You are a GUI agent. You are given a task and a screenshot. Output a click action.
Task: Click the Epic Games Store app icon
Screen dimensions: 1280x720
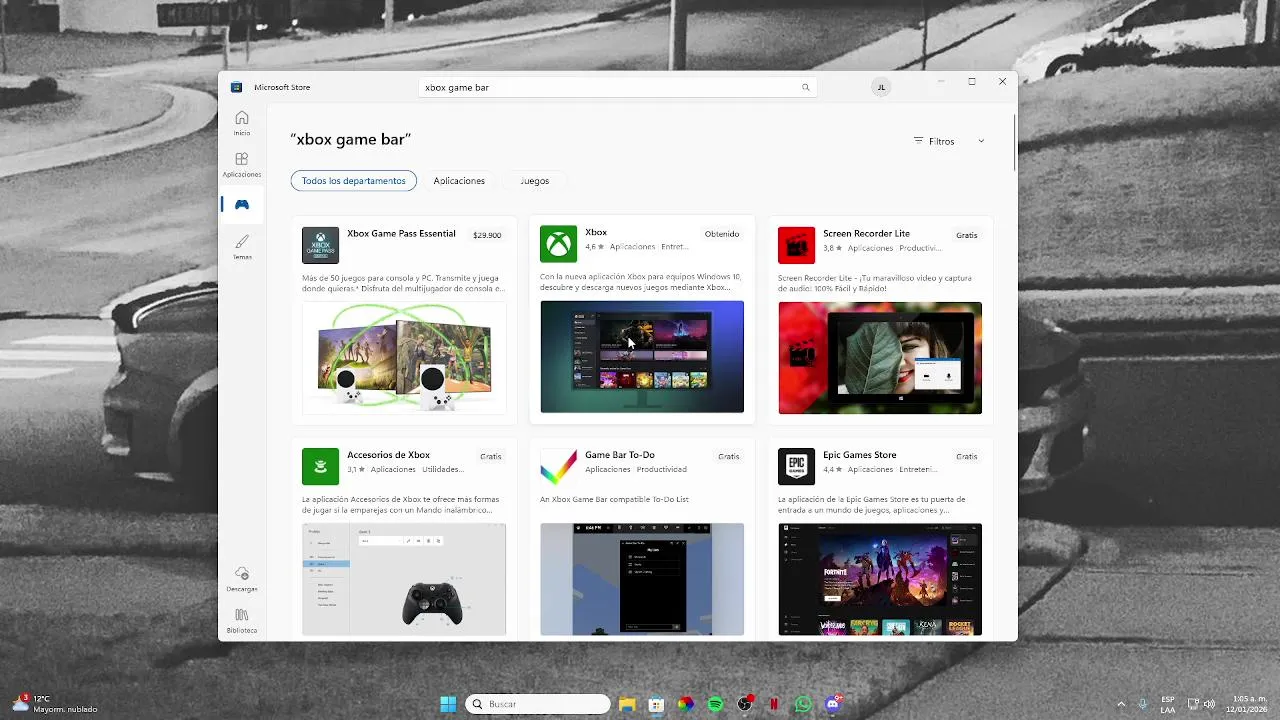click(x=797, y=466)
